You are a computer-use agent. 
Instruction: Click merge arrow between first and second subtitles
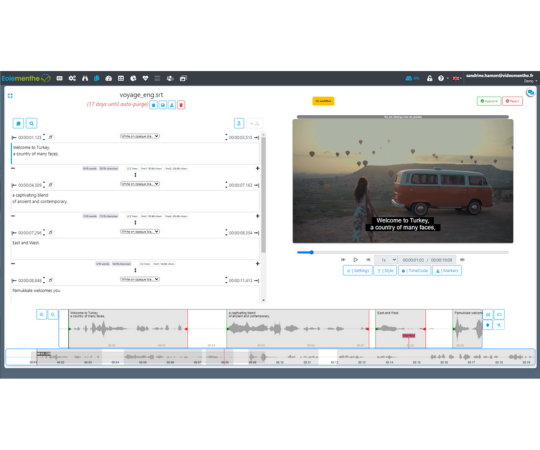135,175
